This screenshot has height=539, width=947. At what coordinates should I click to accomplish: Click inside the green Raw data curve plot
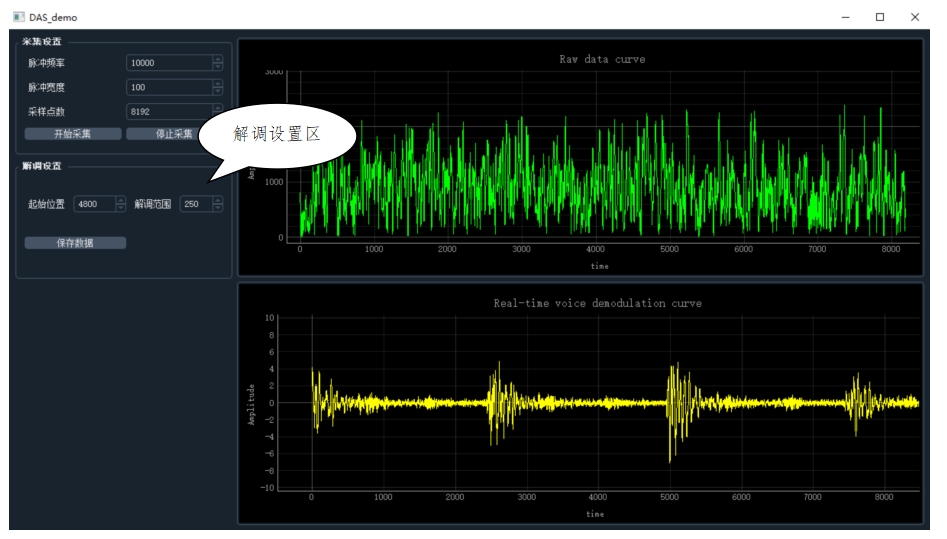click(x=600, y=160)
